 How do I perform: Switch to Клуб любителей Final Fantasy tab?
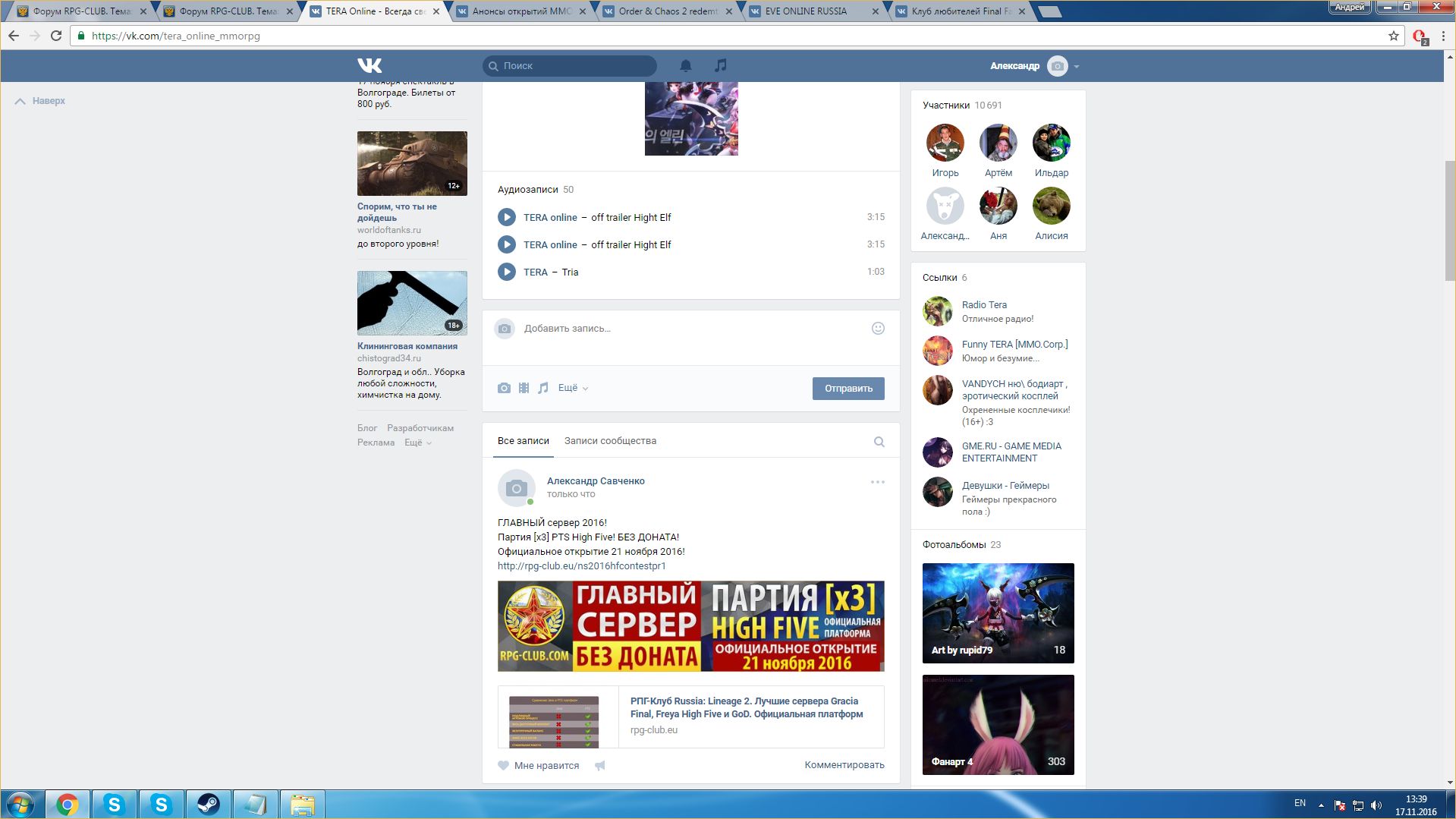tap(960, 11)
